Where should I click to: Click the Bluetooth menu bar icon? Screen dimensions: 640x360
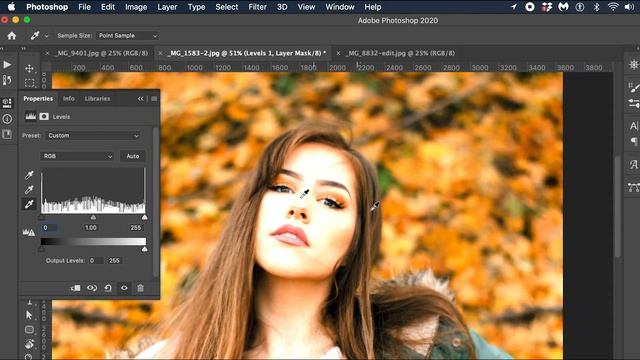point(596,7)
